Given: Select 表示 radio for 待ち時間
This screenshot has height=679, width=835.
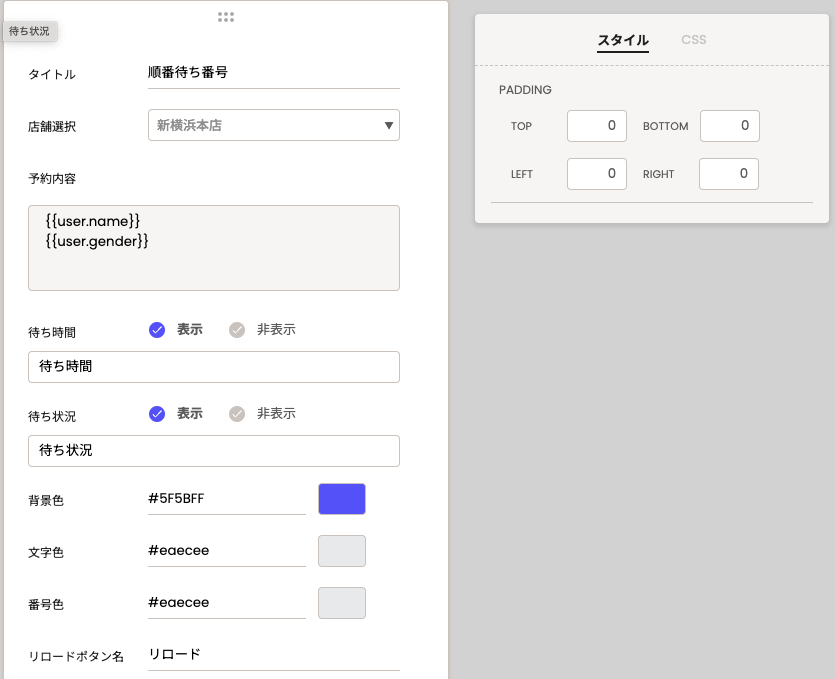Looking at the screenshot, I should [x=157, y=330].
